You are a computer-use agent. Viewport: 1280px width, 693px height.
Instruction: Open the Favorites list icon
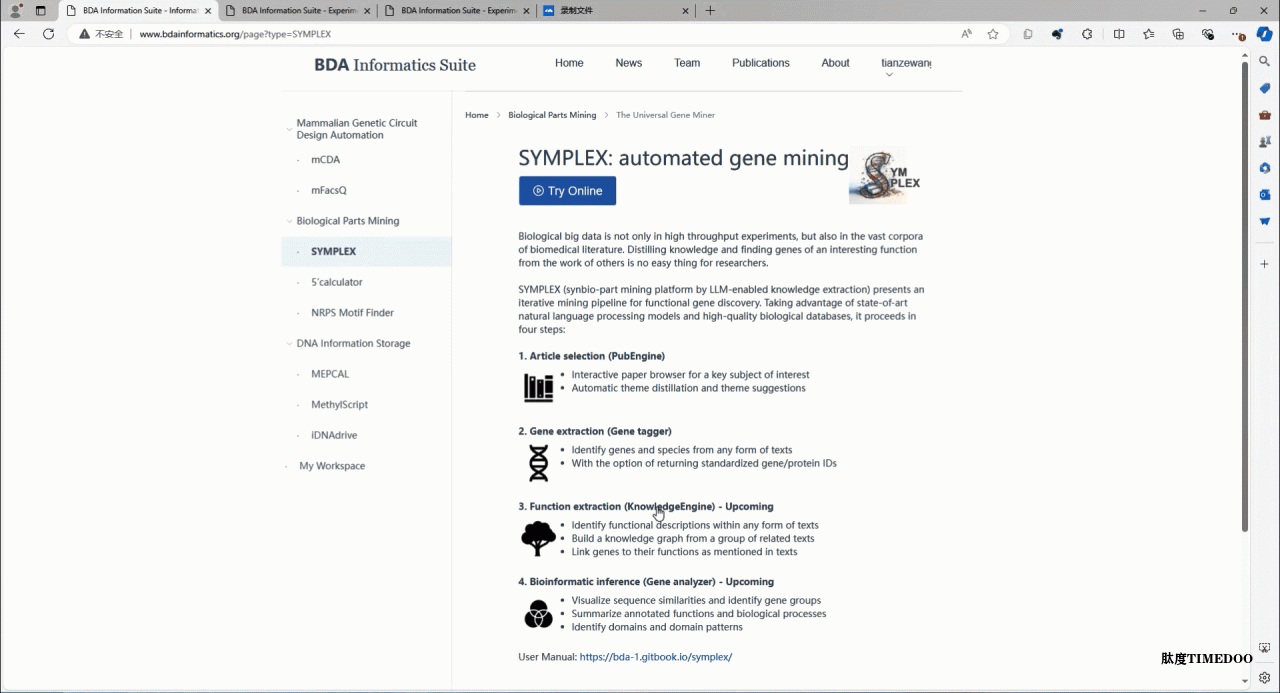coord(1149,33)
